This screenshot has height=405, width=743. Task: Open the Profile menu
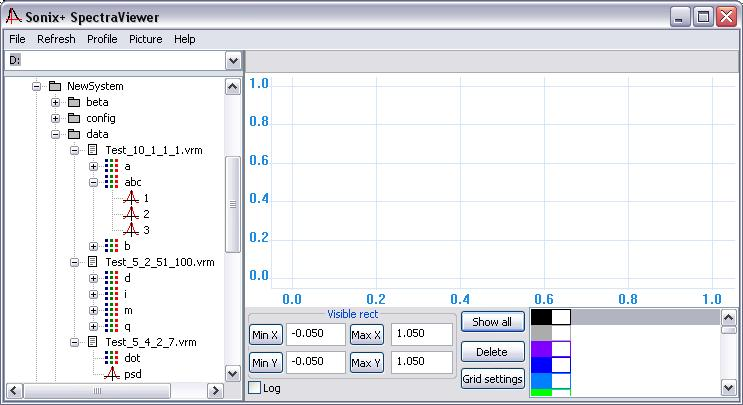(102, 39)
